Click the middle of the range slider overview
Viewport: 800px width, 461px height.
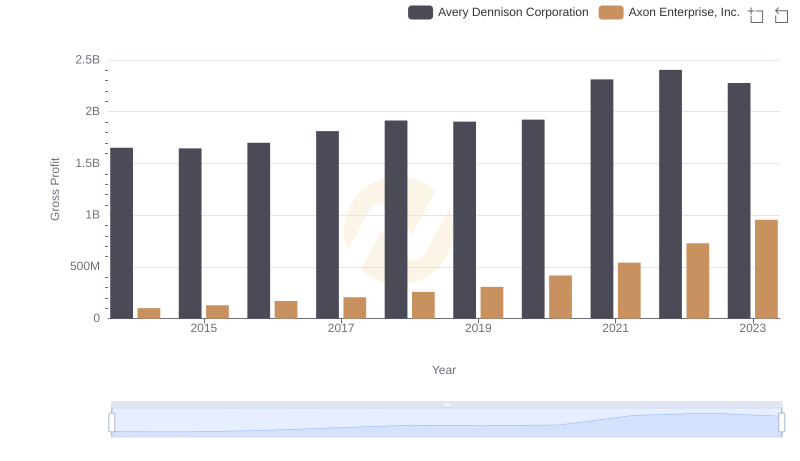(446, 423)
